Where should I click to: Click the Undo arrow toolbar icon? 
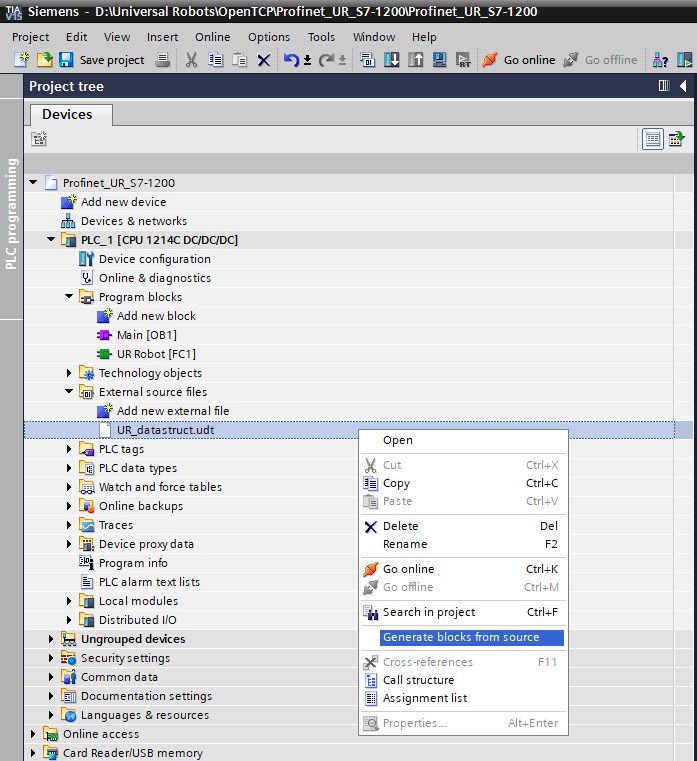tap(292, 60)
